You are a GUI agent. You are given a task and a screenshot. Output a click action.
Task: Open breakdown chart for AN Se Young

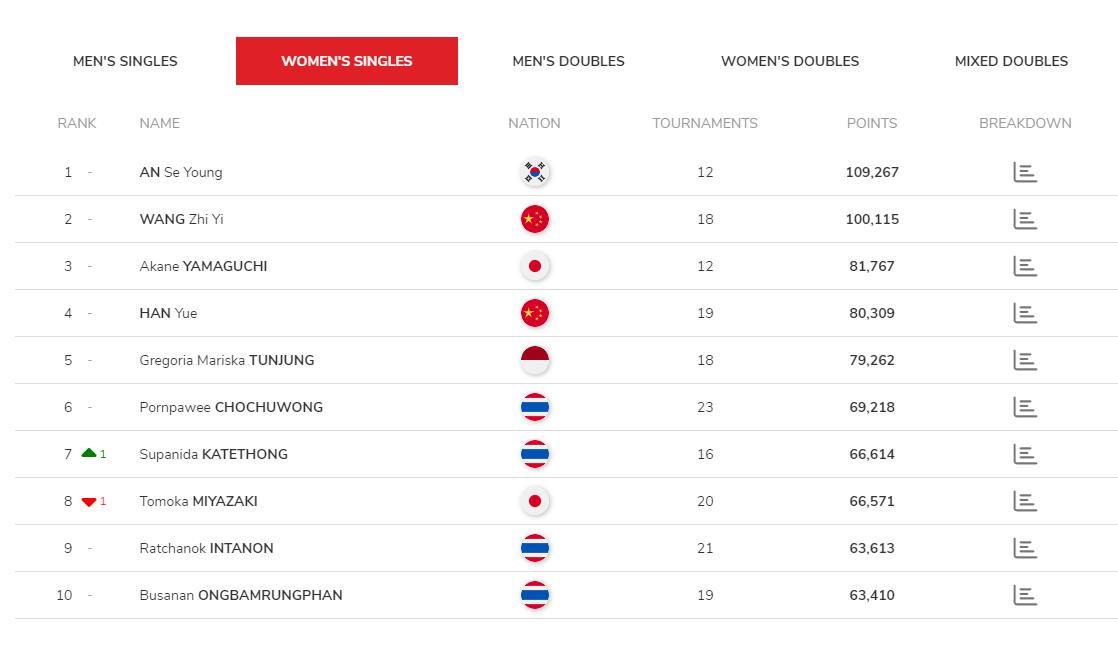click(x=1025, y=172)
